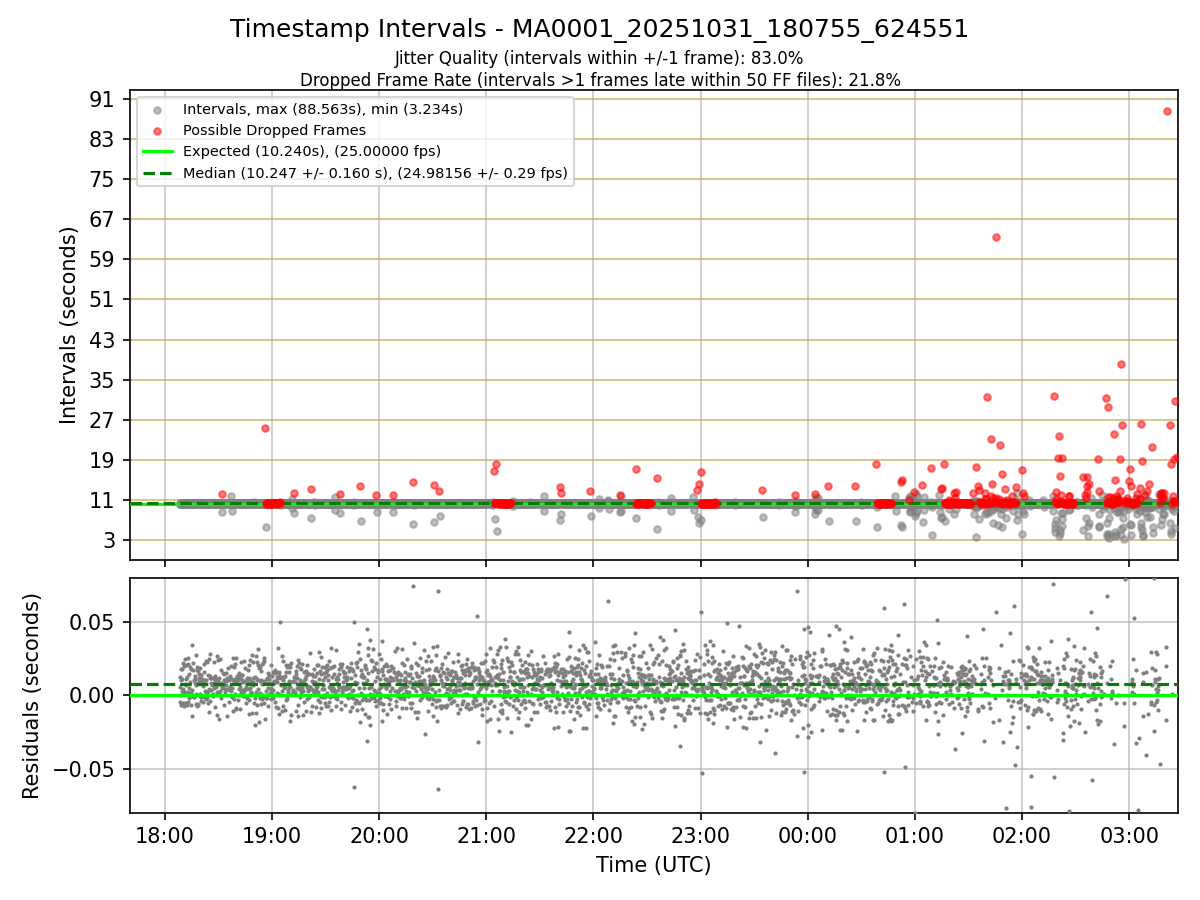Click the red point near 38 seconds before 03:00

pyautogui.click(x=1121, y=364)
